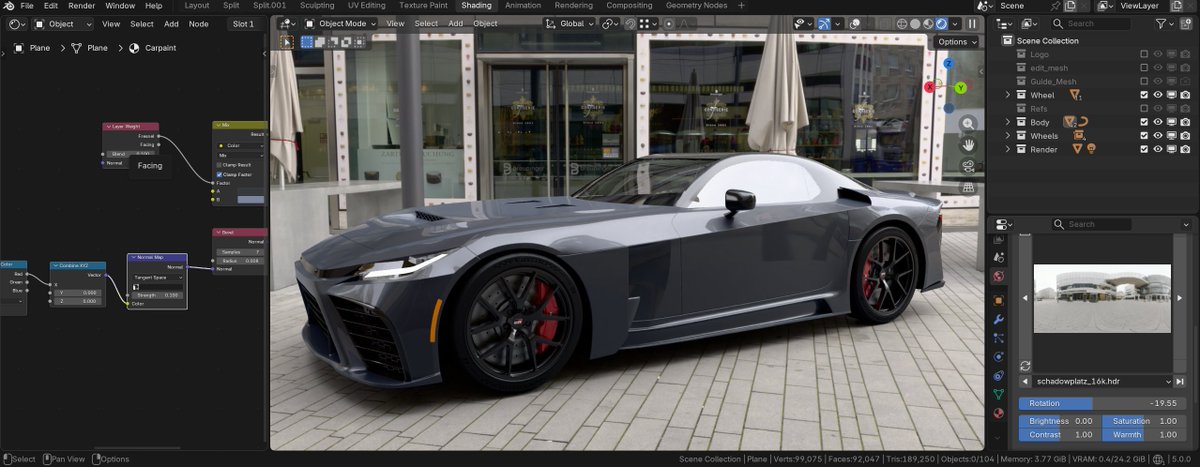Image resolution: width=1200 pixels, height=467 pixels.
Task: Open the Render menu
Action: click(x=82, y=6)
